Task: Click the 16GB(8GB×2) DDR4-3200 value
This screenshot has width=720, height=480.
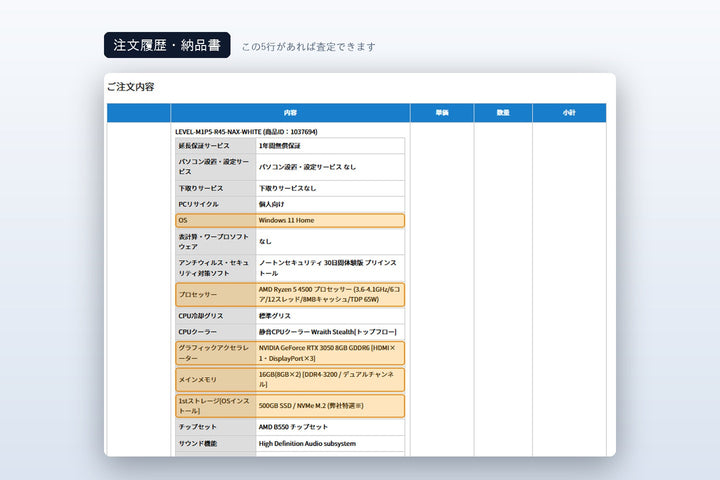Action: [326, 379]
